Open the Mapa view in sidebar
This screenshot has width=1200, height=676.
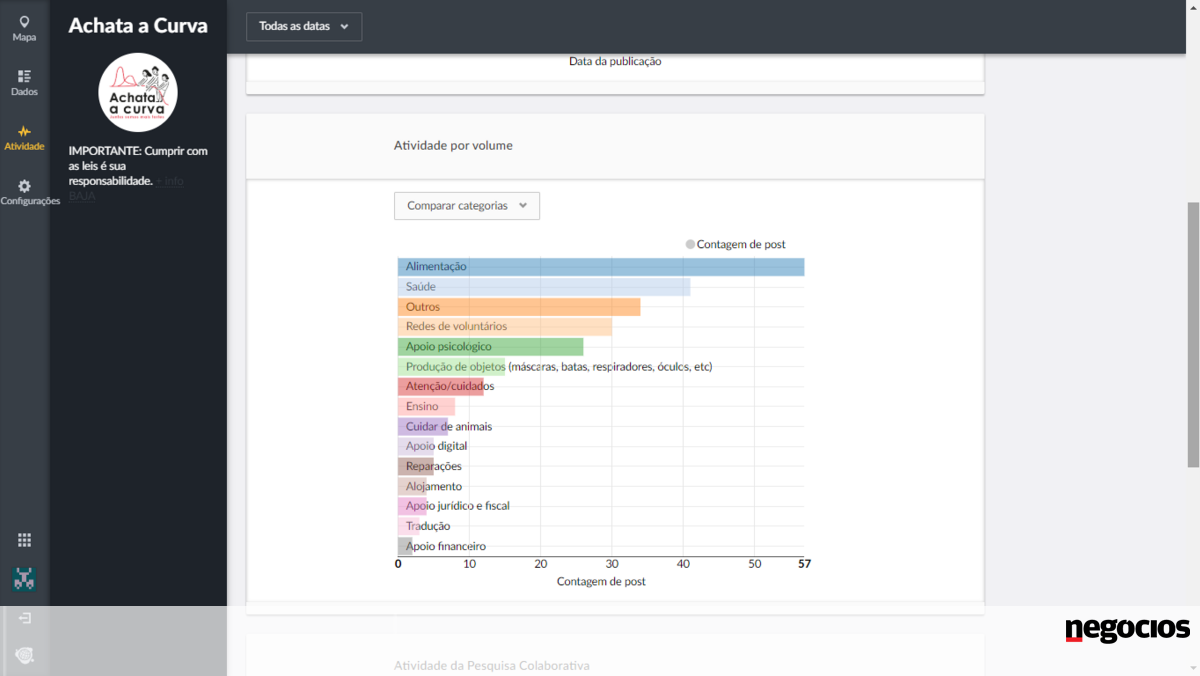(x=24, y=28)
